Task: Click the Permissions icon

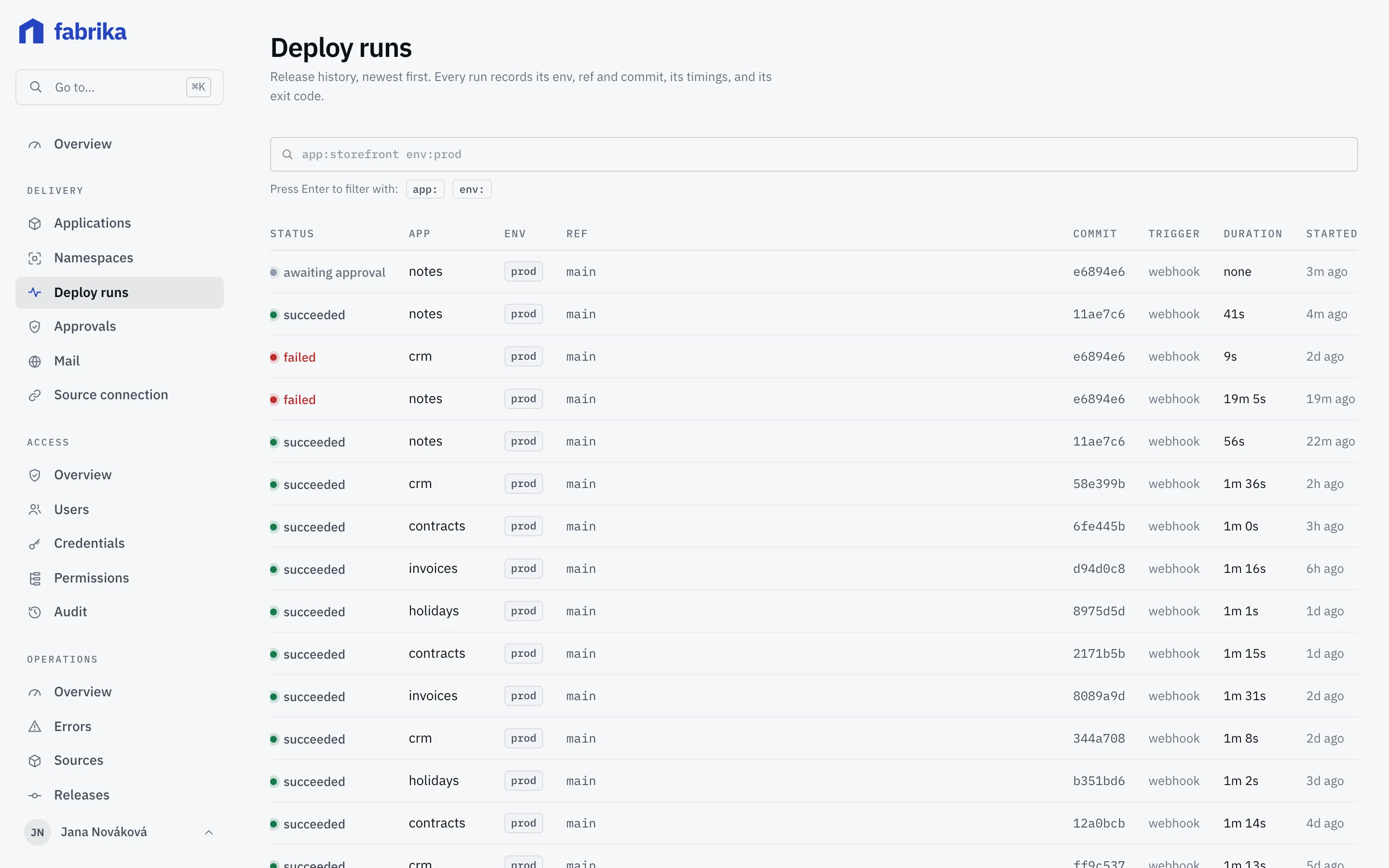Action: click(x=35, y=578)
